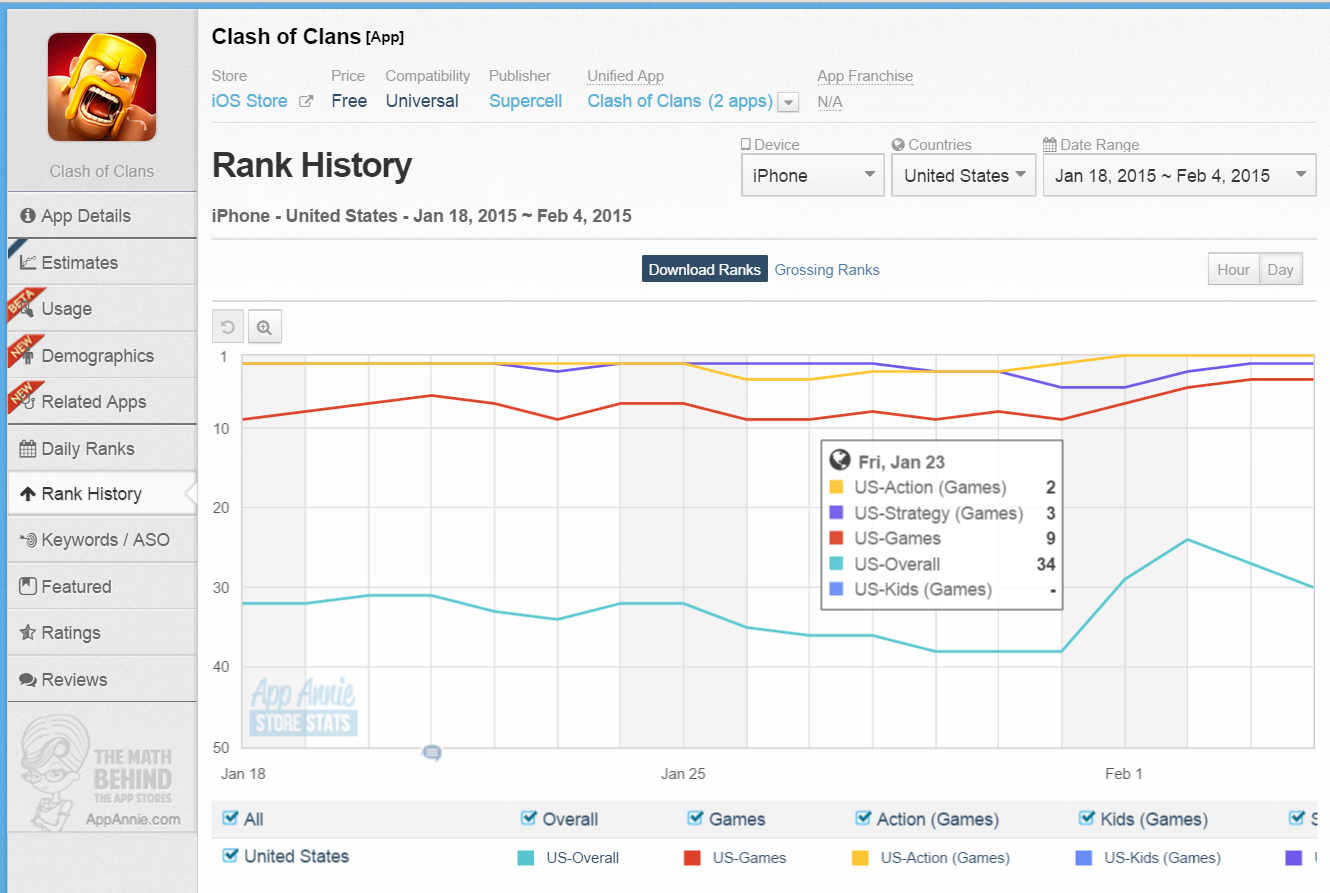Toggle the Overall category checkbox

pyautogui.click(x=529, y=818)
